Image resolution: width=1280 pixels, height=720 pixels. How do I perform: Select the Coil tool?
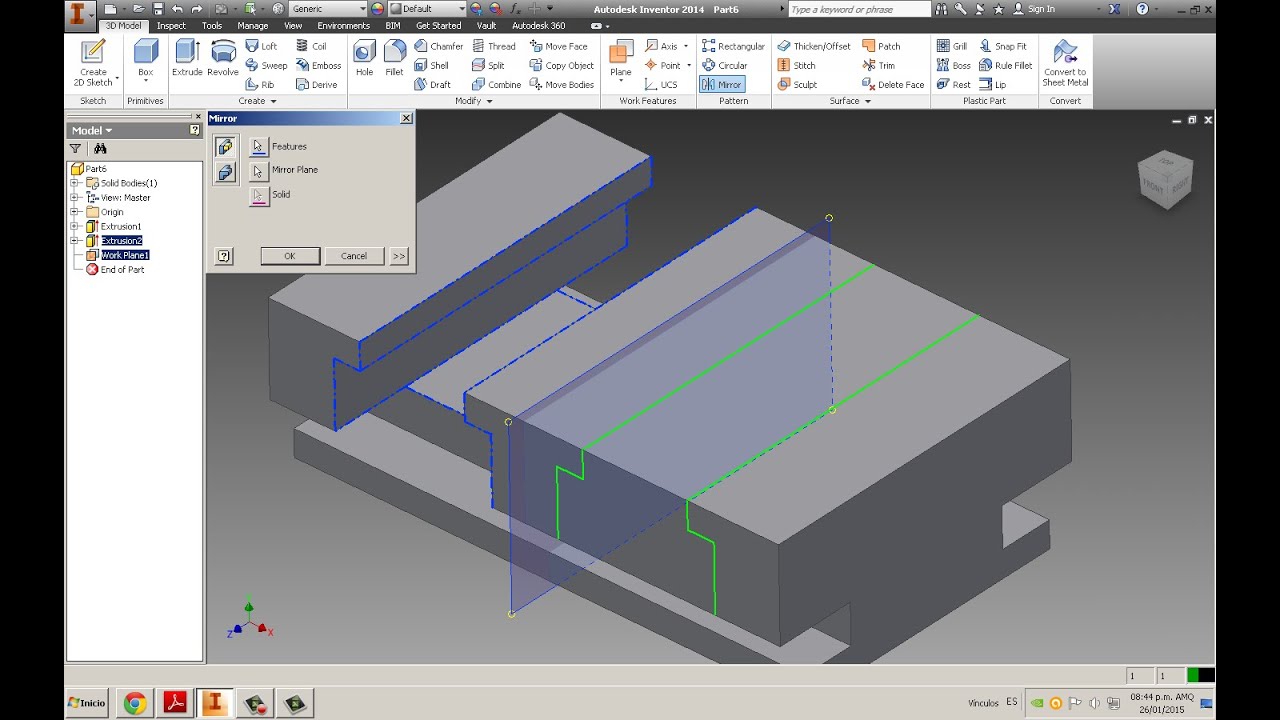pos(312,46)
